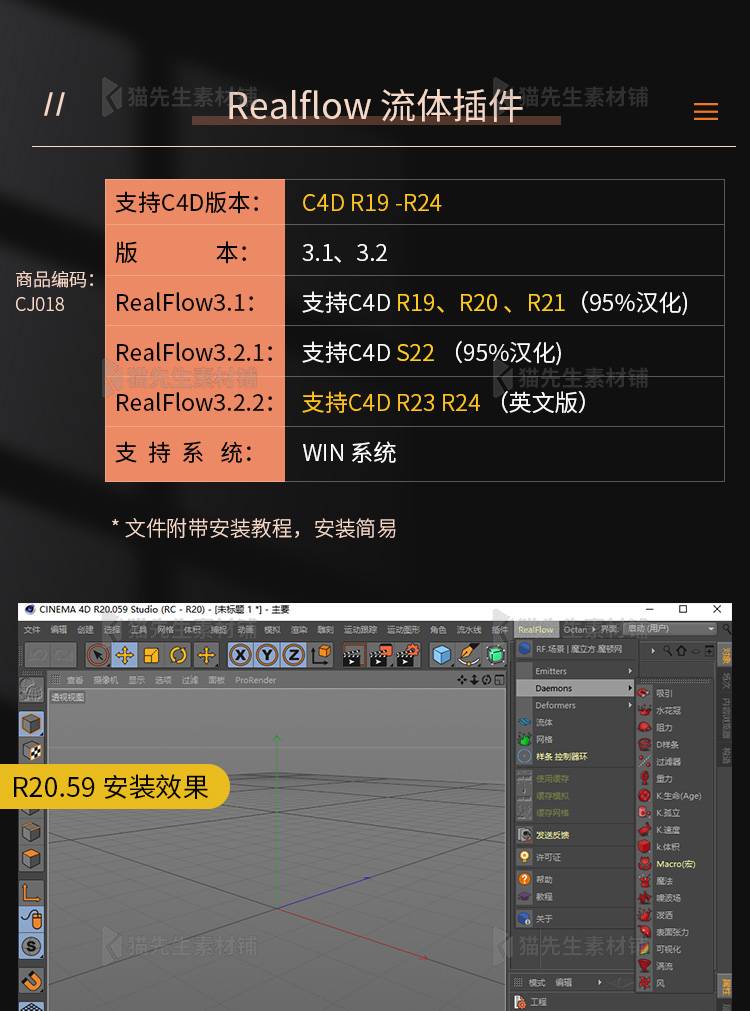Activate the Scale tool in toolbar
Screen dimensions: 750x1011
152,656
